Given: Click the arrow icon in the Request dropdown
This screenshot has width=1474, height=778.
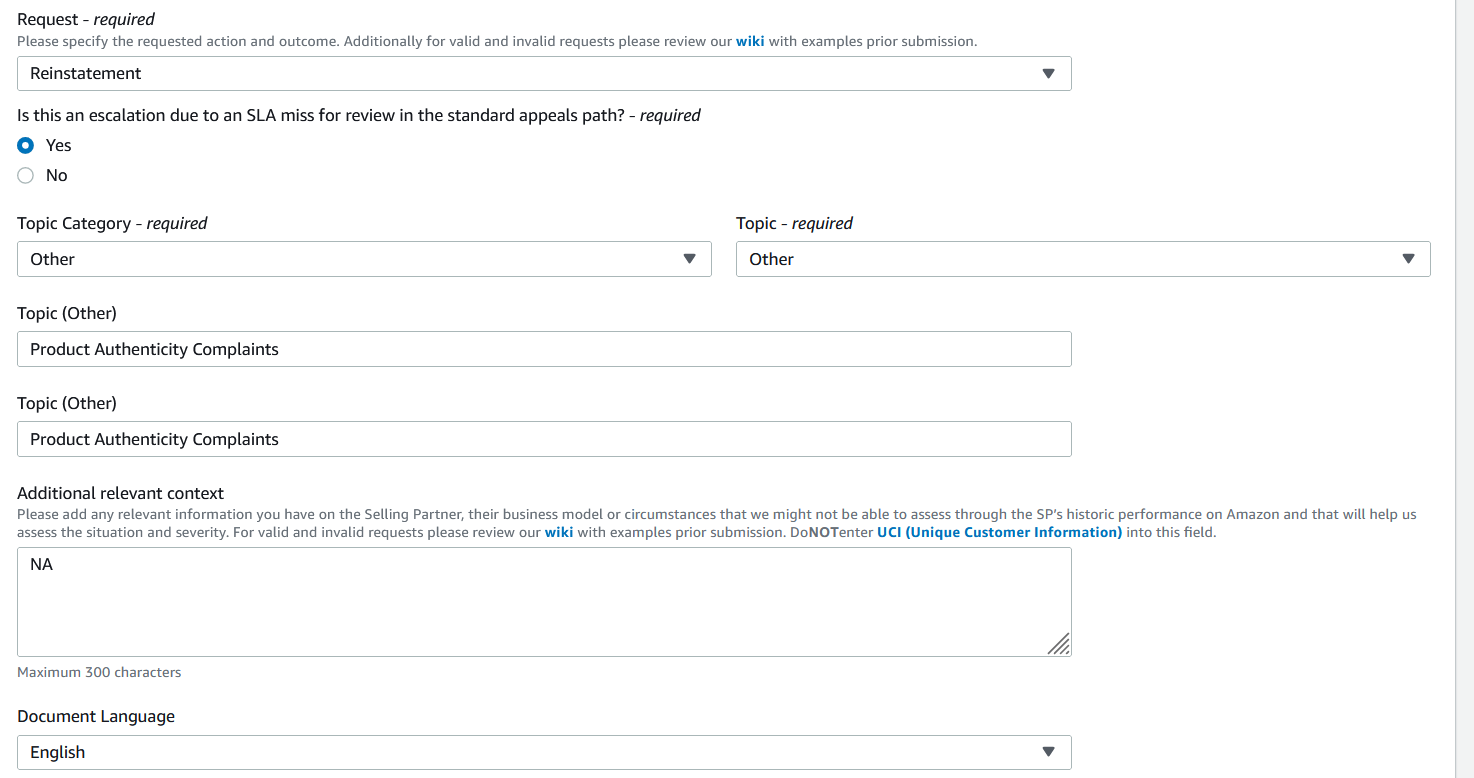Looking at the screenshot, I should 1048,74.
